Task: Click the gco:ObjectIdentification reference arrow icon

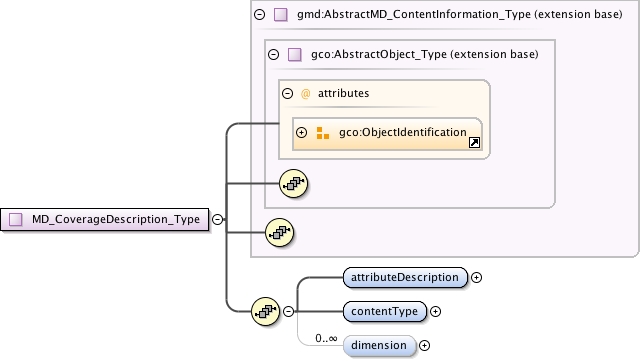Action: 474,142
